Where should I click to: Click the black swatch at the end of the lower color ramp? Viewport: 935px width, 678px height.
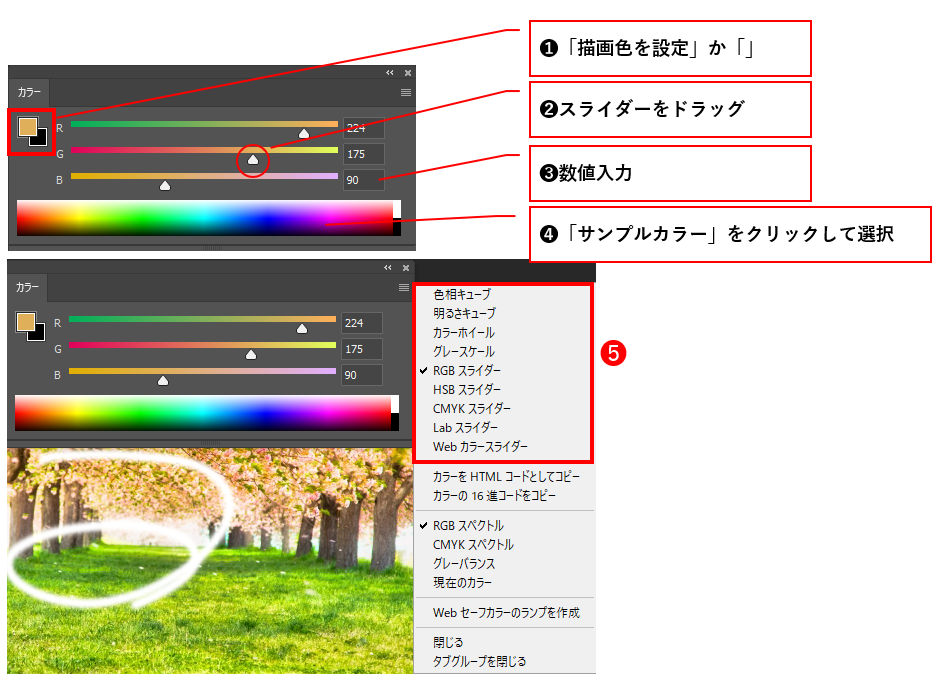click(395, 423)
